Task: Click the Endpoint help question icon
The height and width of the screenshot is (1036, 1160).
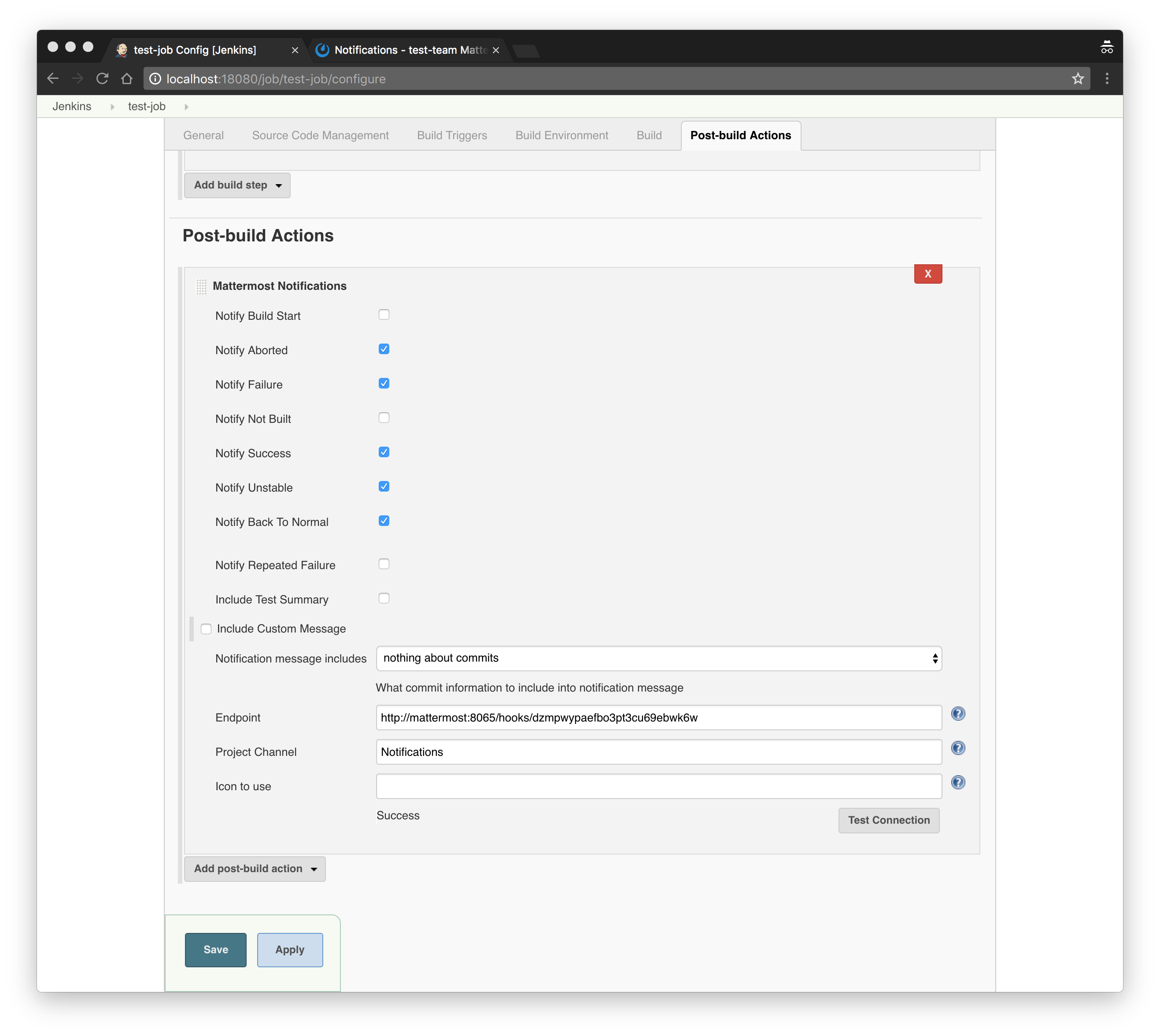Action: 958,714
